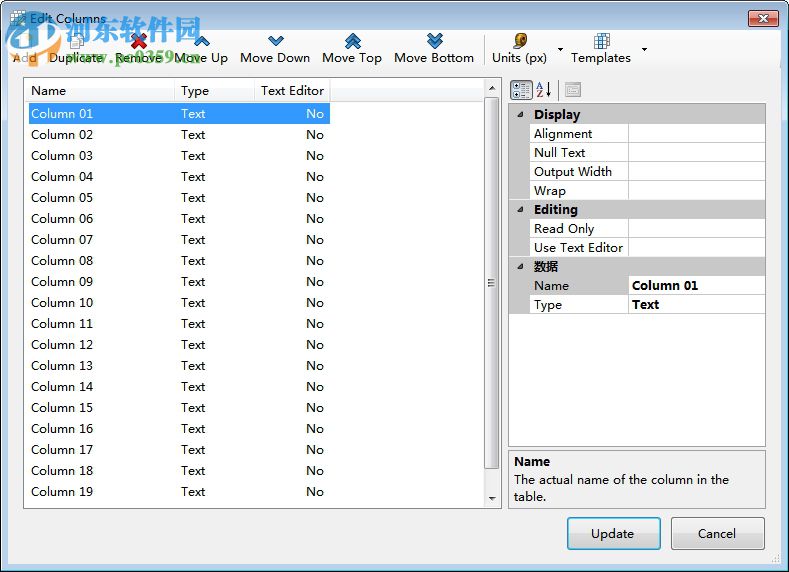The image size is (789, 572).
Task: Open the Templates dropdown arrow
Action: pos(644,49)
